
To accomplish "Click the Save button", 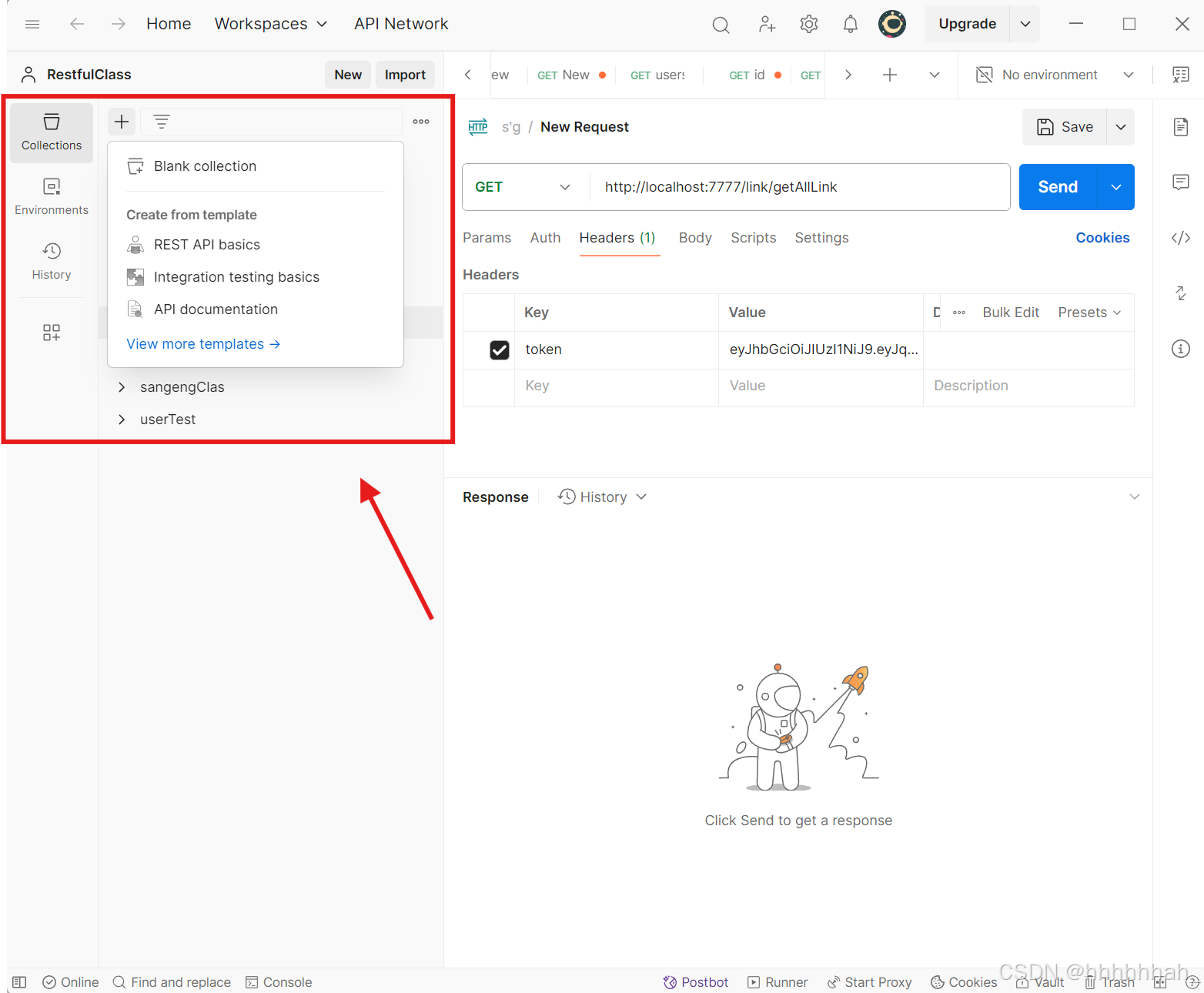I will pyautogui.click(x=1065, y=127).
